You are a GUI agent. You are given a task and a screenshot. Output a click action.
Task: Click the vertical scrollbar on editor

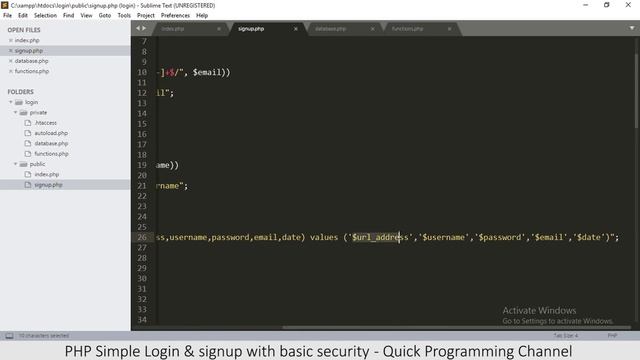click(x=636, y=90)
